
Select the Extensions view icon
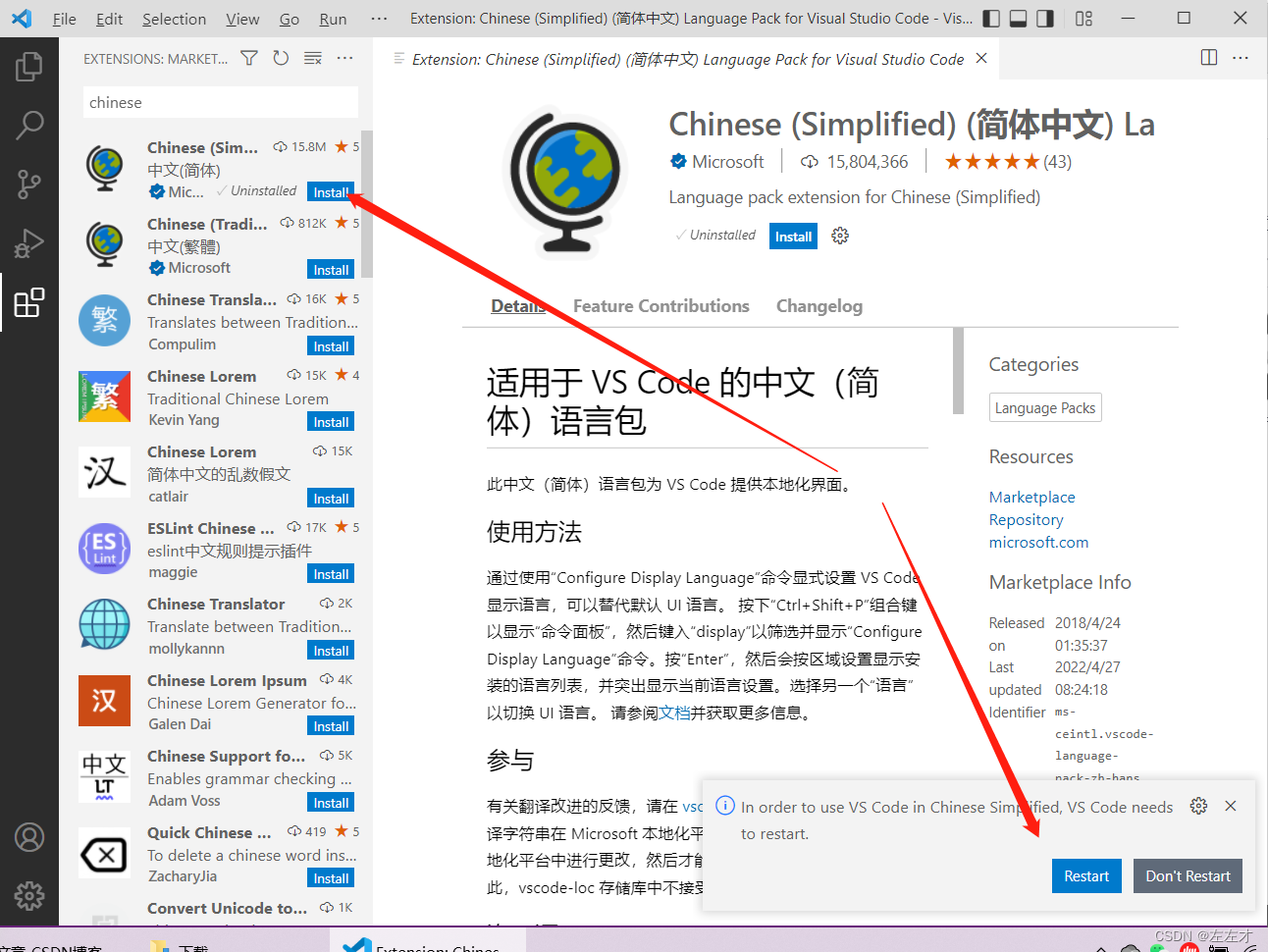point(29,302)
